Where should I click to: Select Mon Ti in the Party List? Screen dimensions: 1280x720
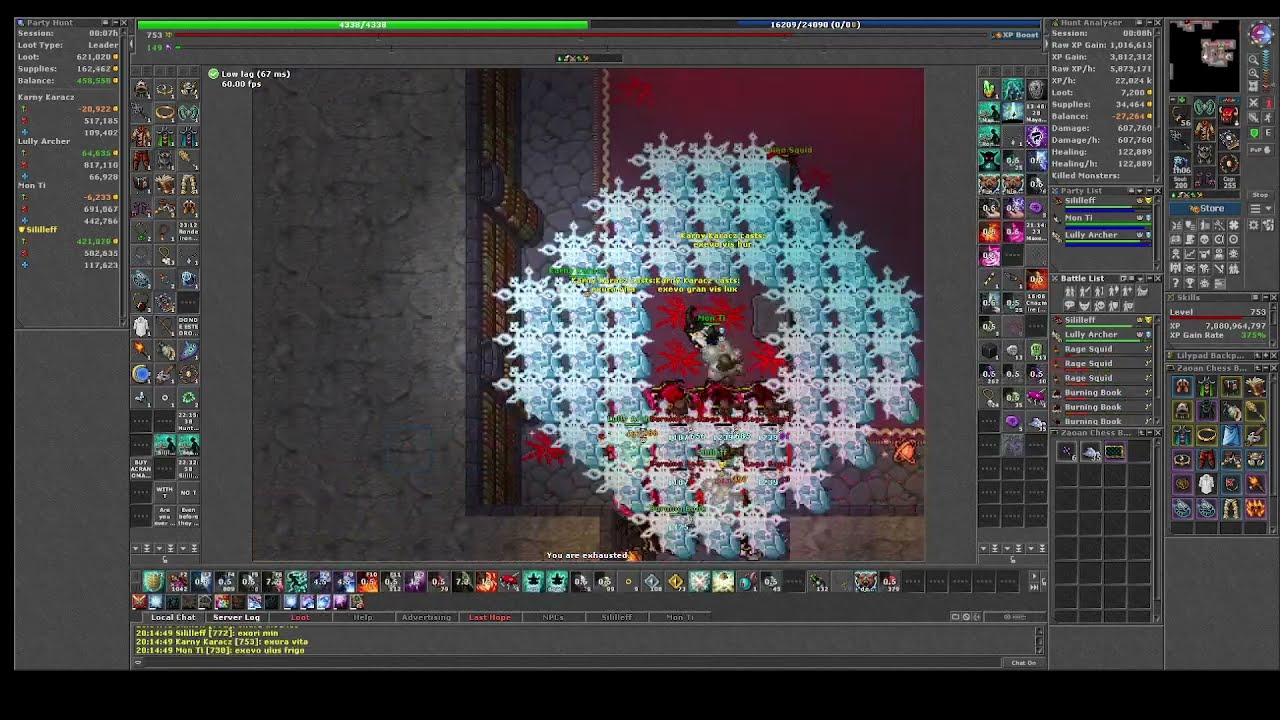(x=1100, y=222)
